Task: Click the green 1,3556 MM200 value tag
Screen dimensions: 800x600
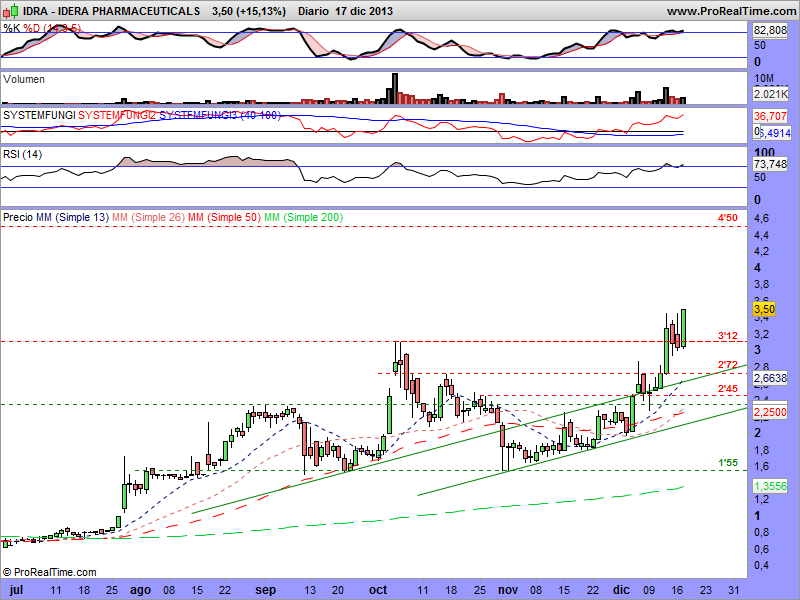Action: 772,485
